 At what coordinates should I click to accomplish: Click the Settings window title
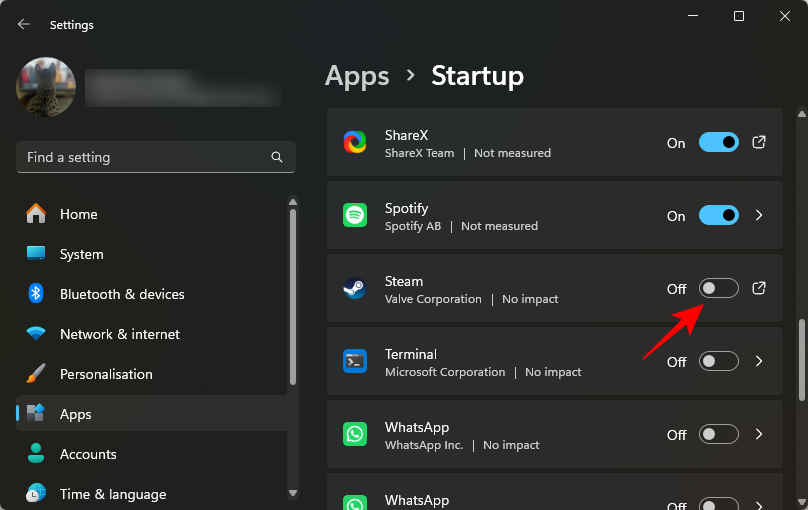[72, 25]
